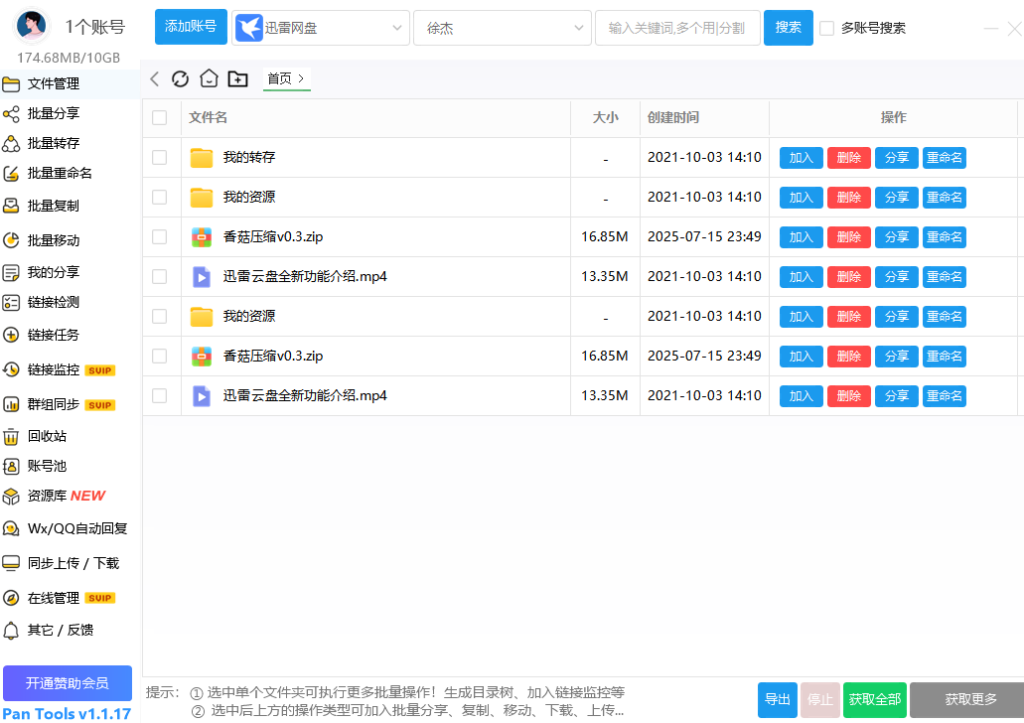
Task: Open the 徐杰 account dropdown
Action: point(502,28)
